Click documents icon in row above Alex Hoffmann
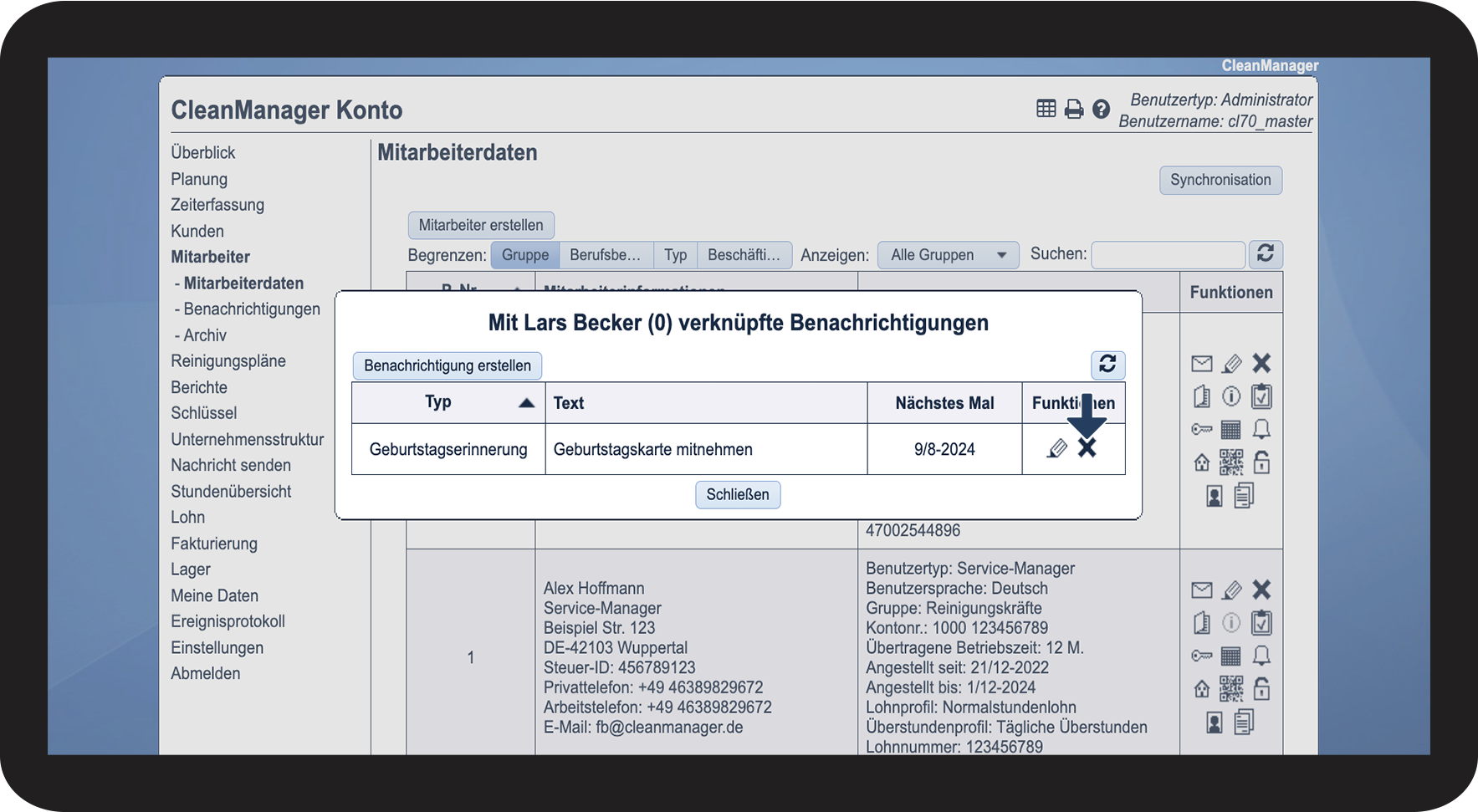 click(x=1245, y=495)
